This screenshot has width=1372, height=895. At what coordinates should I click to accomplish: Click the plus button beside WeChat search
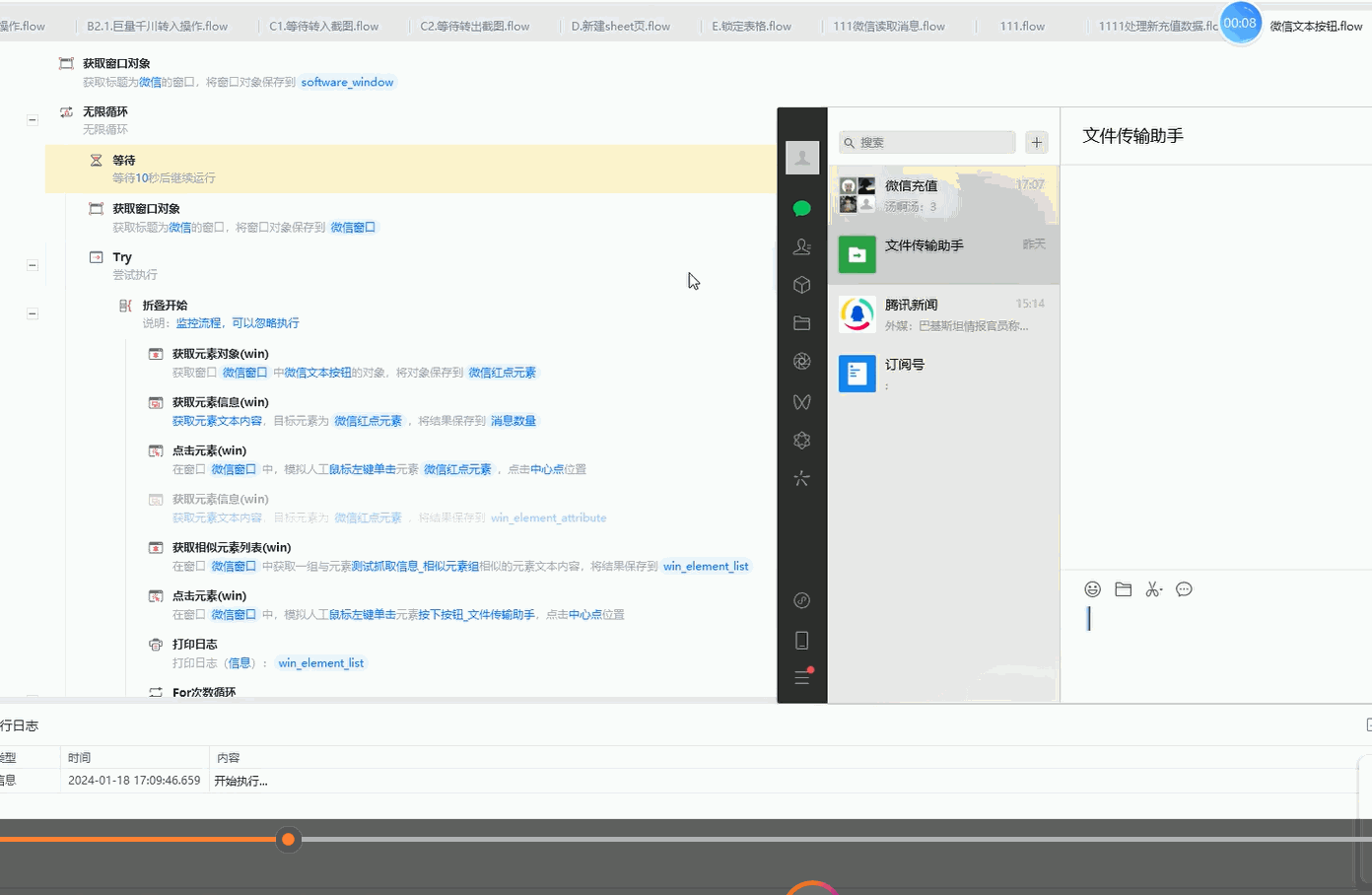tap(1036, 143)
